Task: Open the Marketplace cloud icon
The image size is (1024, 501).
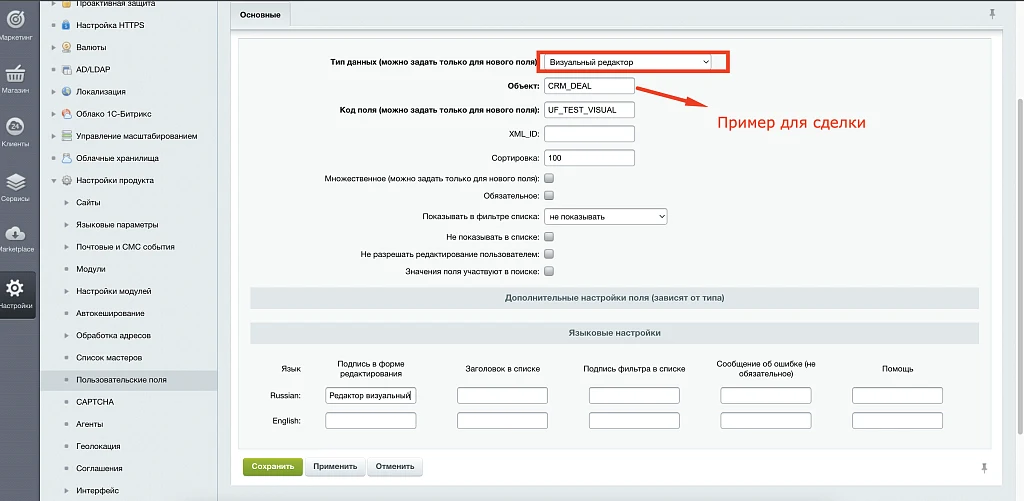Action: tap(16, 233)
